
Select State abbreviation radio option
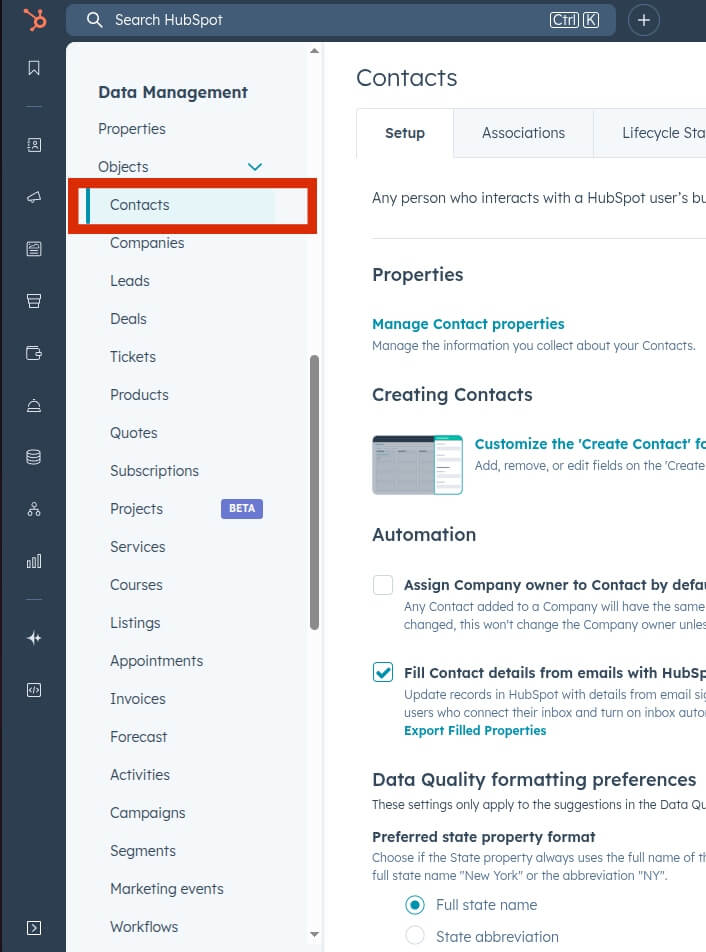pyautogui.click(x=415, y=936)
